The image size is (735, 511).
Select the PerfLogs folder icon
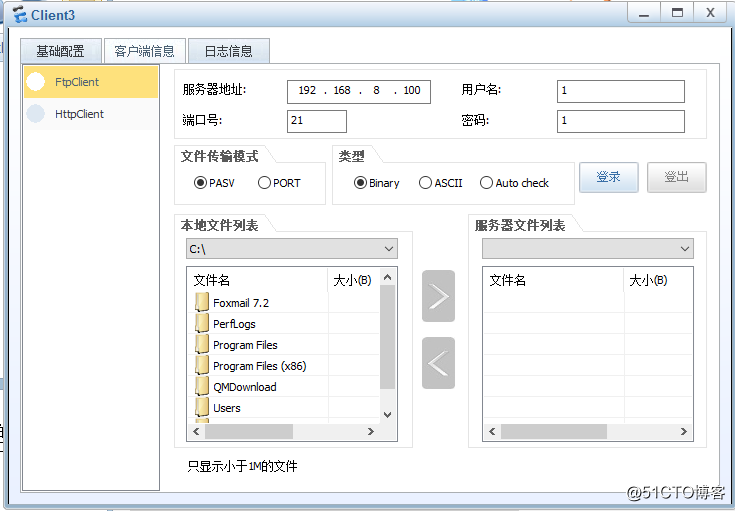[202, 323]
